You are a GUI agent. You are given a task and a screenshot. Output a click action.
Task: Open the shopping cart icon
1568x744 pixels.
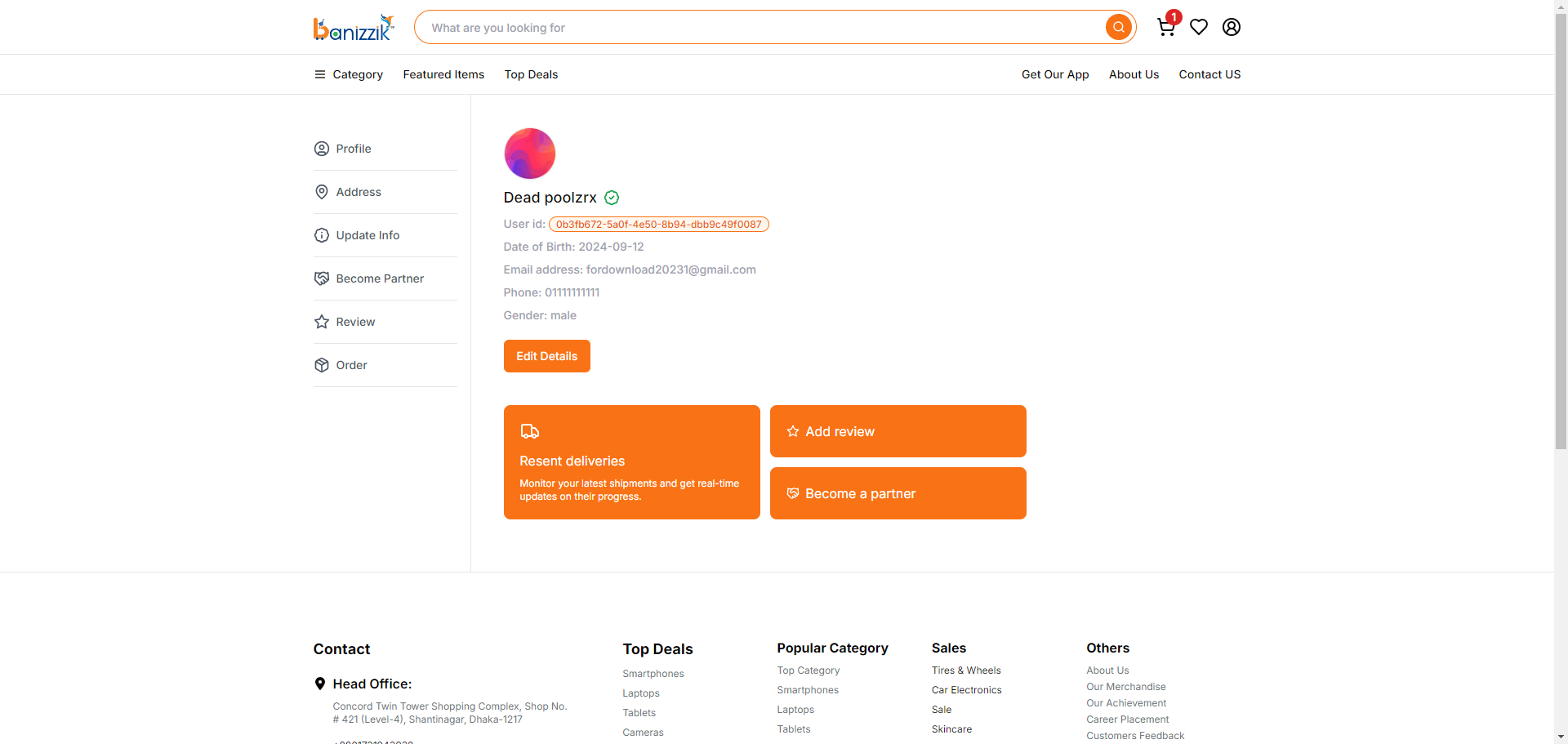tap(1166, 27)
